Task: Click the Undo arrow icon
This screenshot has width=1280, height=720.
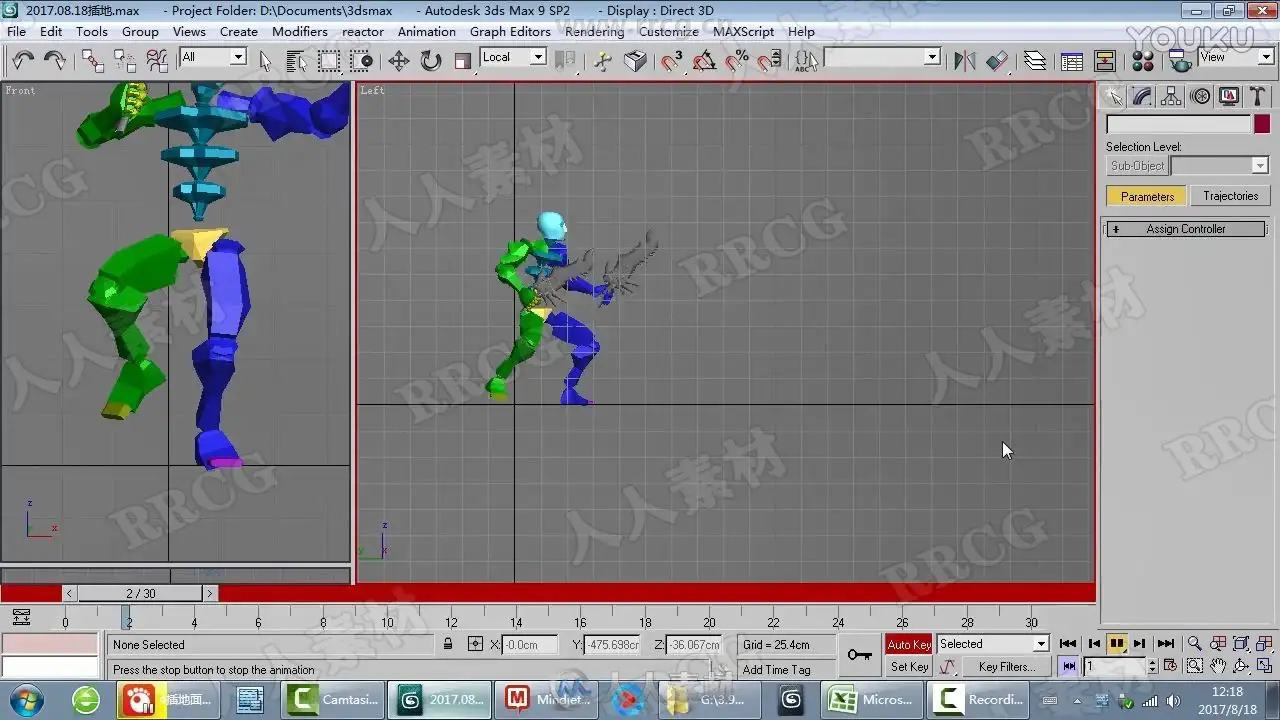Action: click(23, 61)
